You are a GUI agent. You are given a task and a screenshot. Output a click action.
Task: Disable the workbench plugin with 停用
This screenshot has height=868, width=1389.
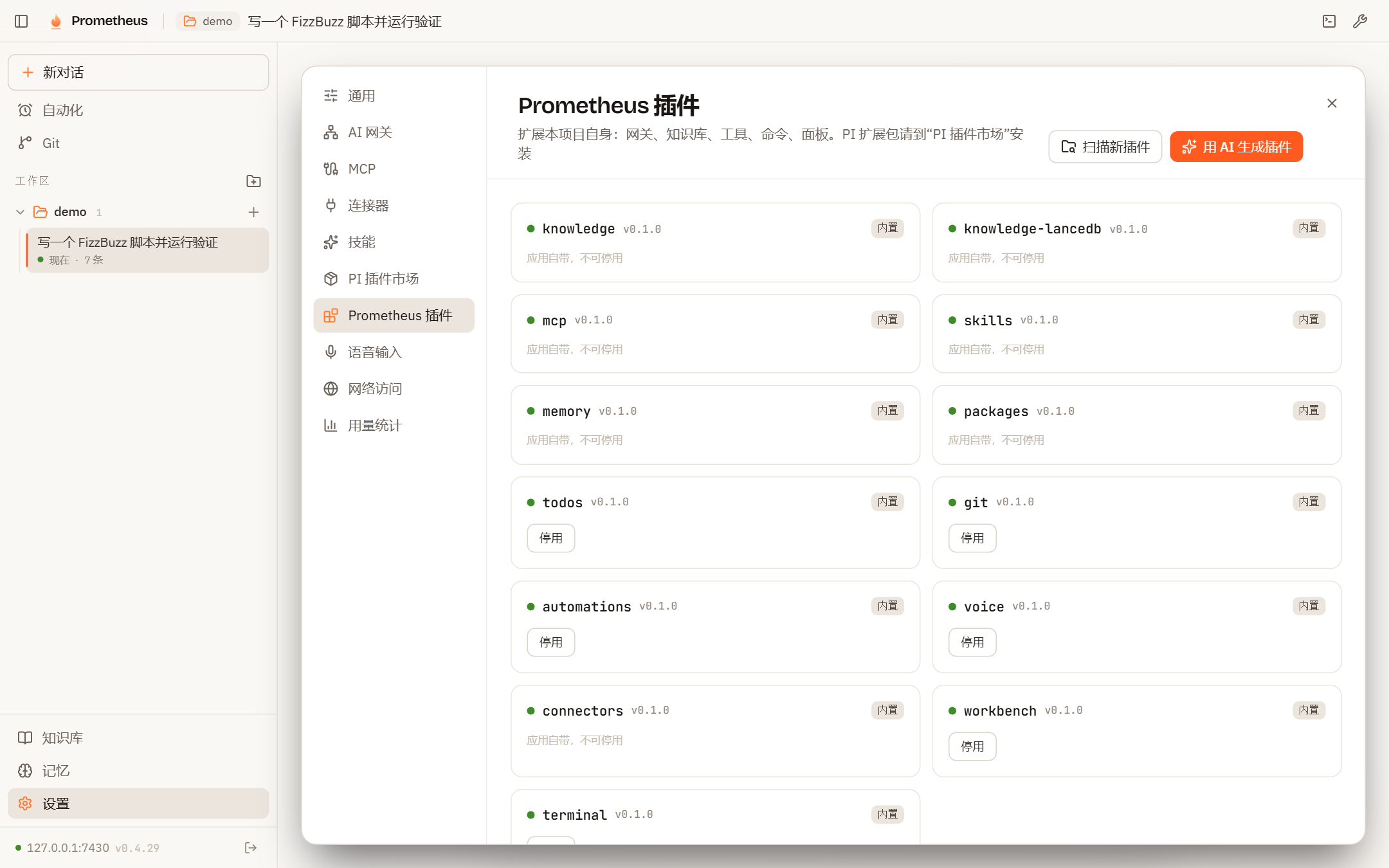pos(972,746)
